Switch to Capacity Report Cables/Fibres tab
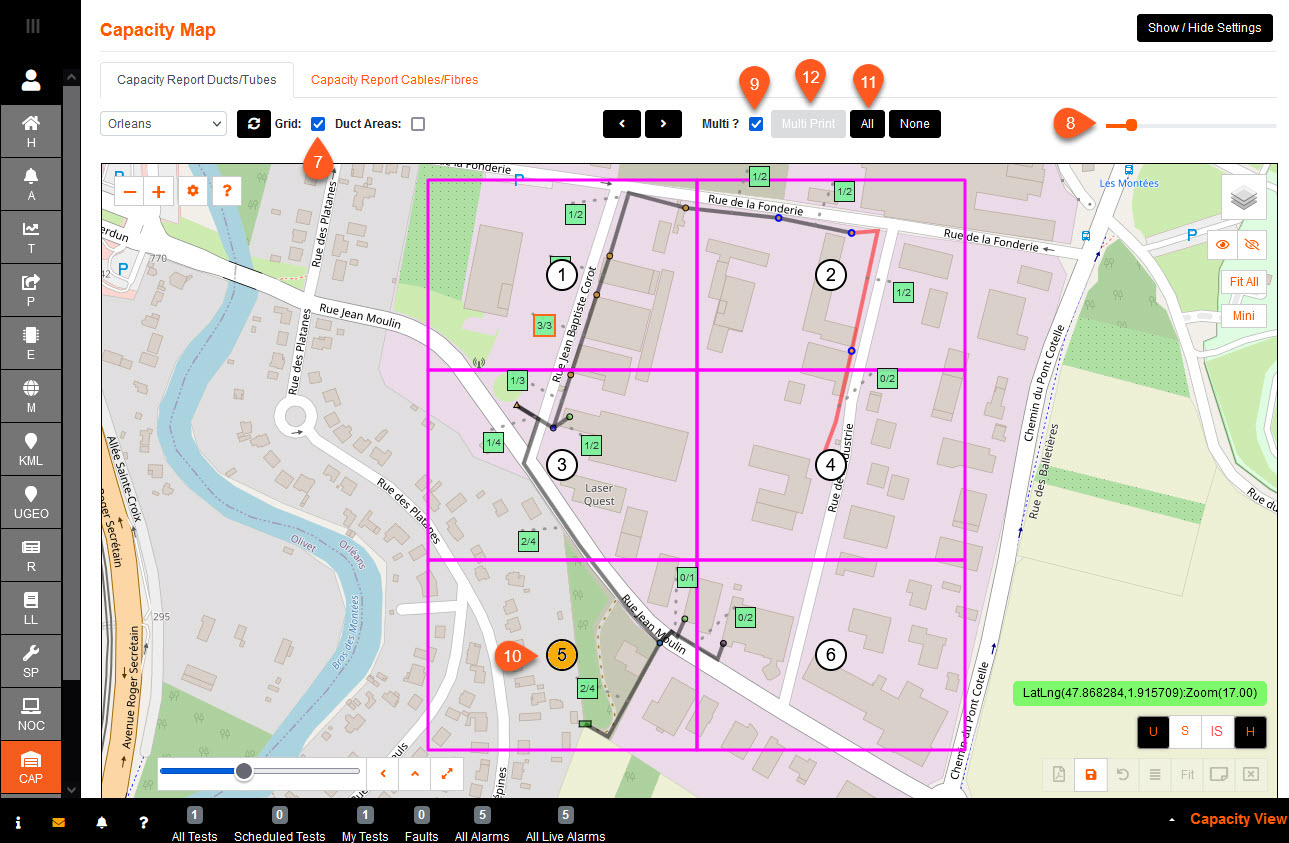 point(394,80)
